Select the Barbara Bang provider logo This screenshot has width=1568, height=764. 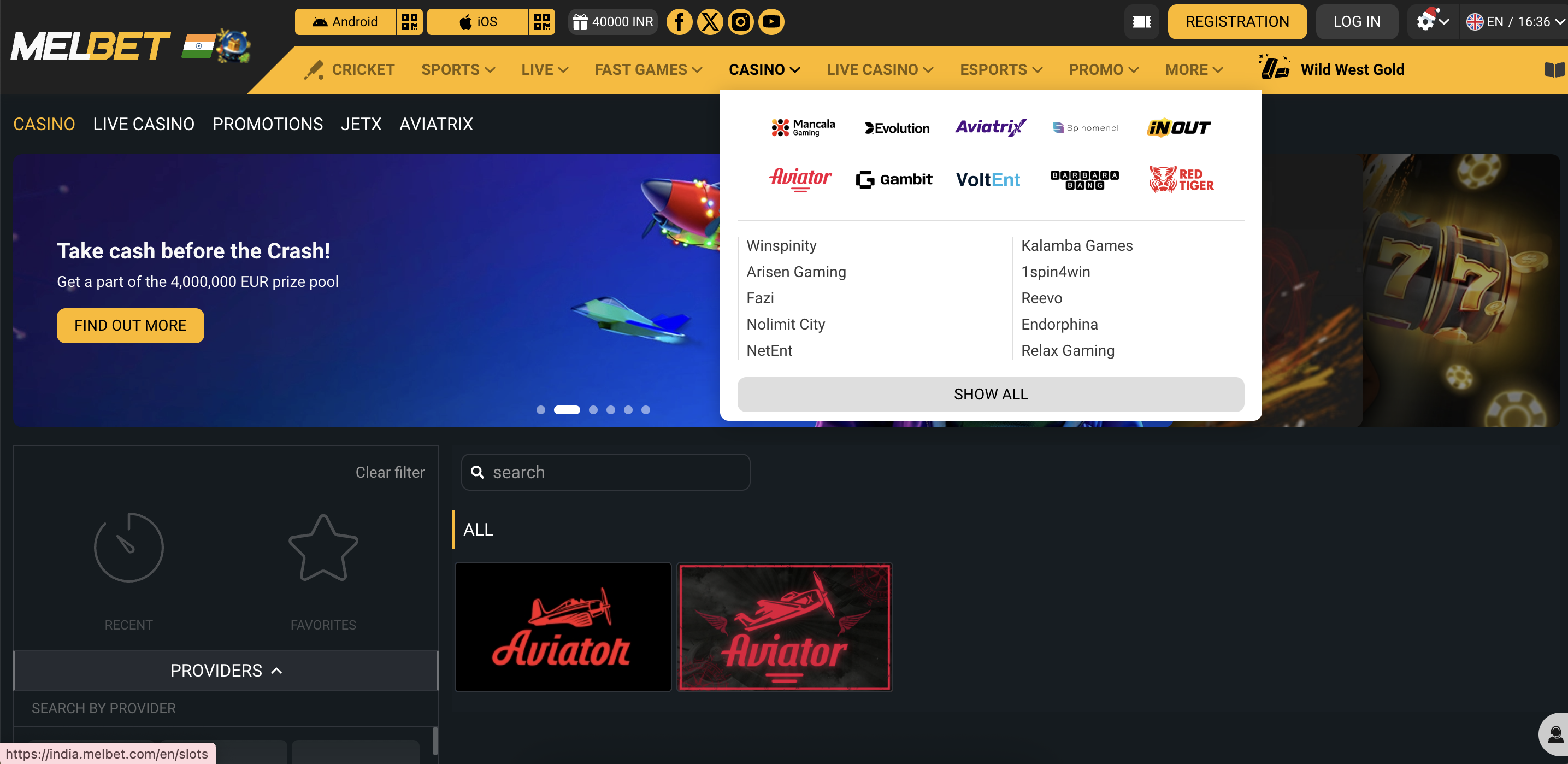pos(1084,180)
